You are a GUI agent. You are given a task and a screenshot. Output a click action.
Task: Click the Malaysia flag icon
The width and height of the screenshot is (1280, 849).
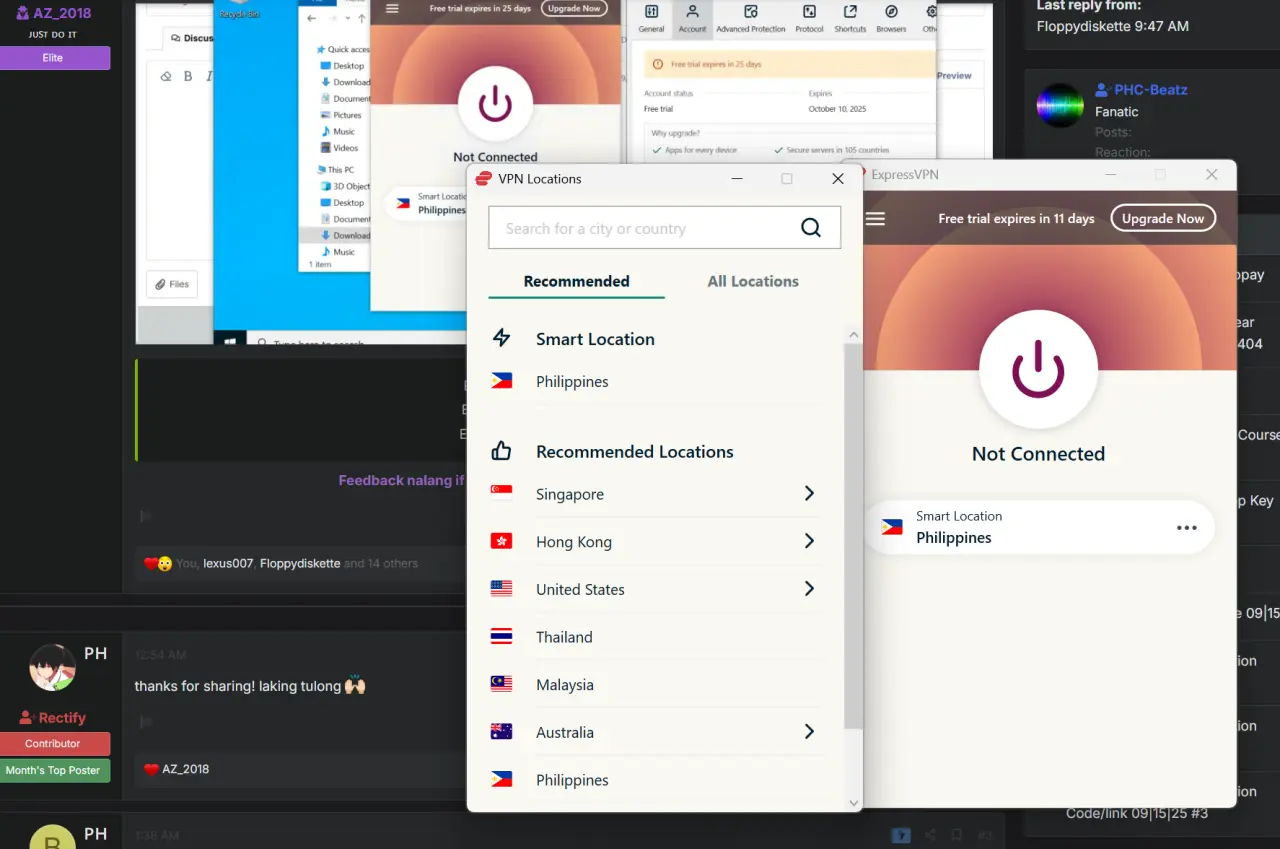[x=502, y=684]
